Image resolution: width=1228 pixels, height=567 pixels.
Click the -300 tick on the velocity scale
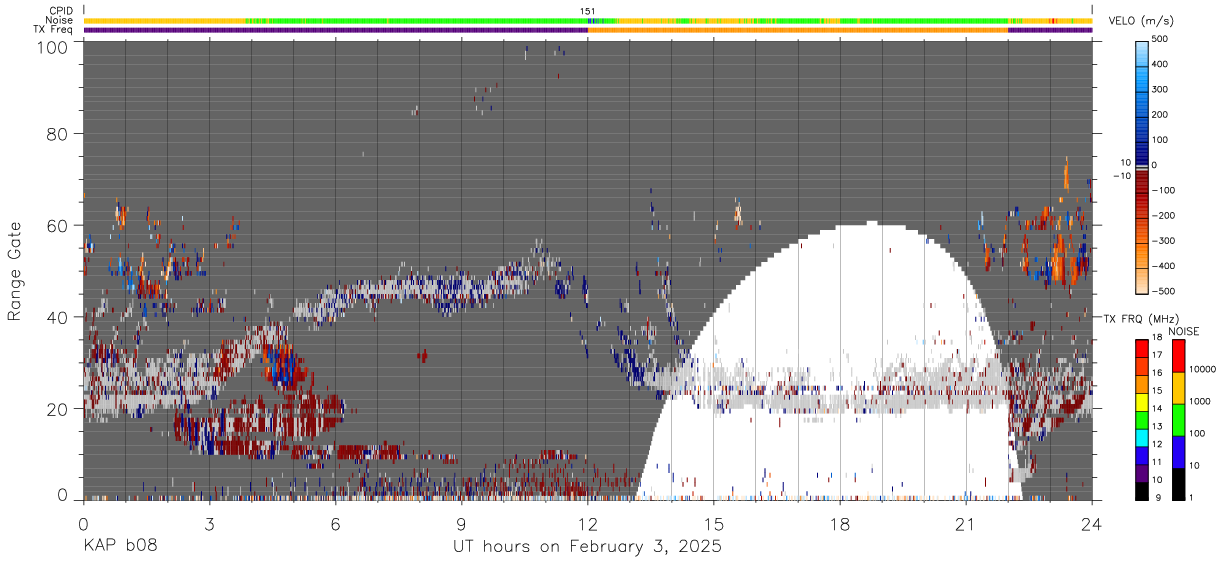pos(1164,241)
